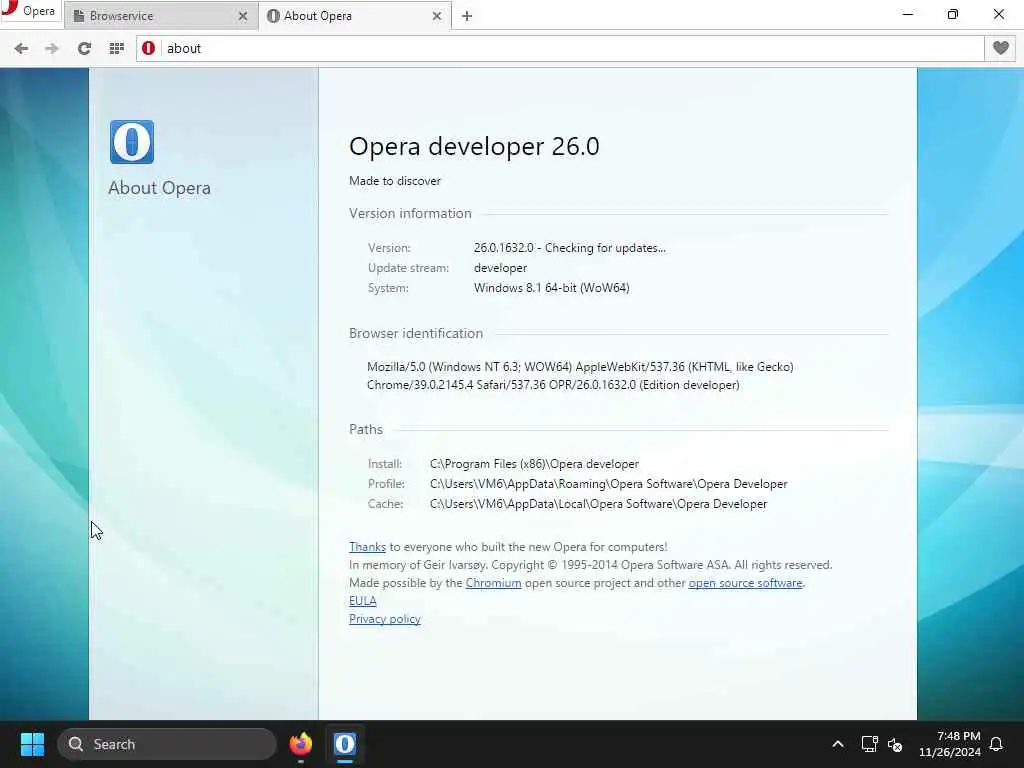The width and height of the screenshot is (1024, 768).
Task: Click the red Opera badge in address bar
Action: click(x=148, y=48)
